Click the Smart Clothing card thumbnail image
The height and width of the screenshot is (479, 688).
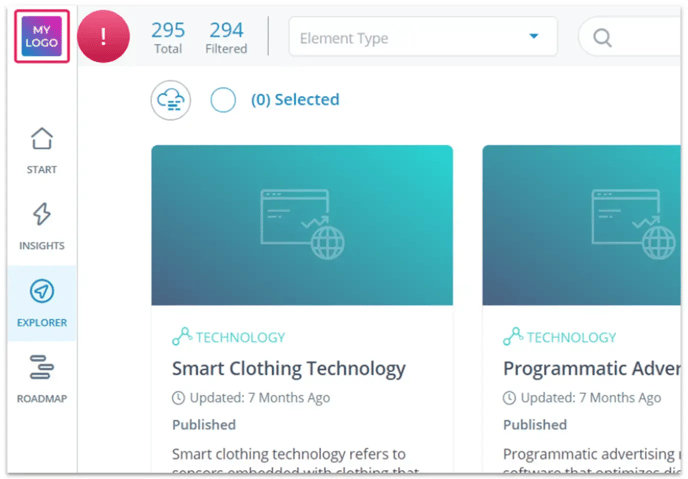301,225
